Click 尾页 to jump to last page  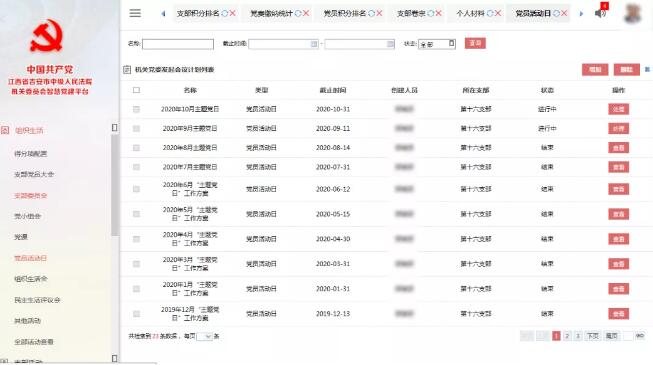coord(611,336)
